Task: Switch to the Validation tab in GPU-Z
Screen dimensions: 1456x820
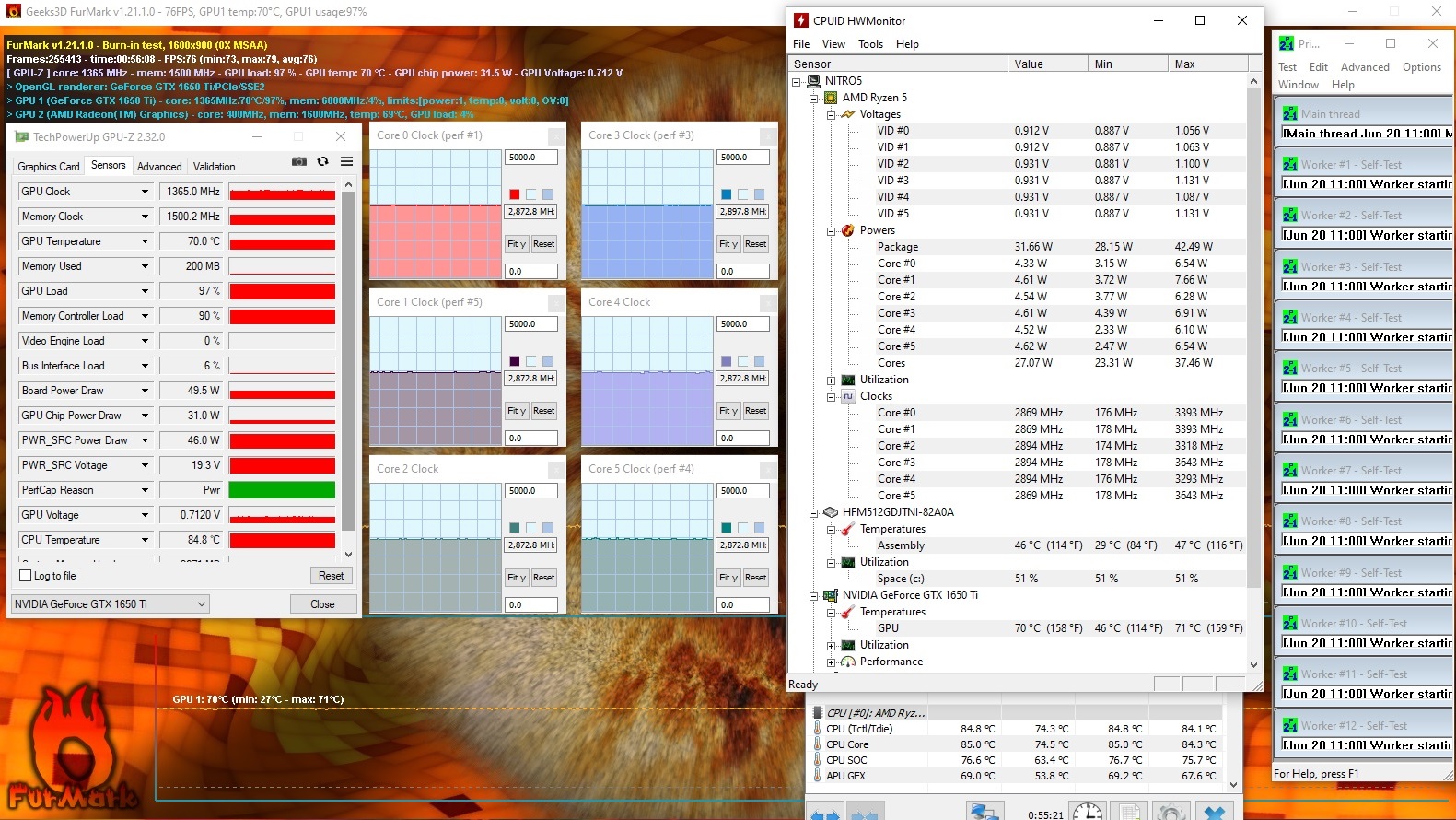Action: [214, 167]
